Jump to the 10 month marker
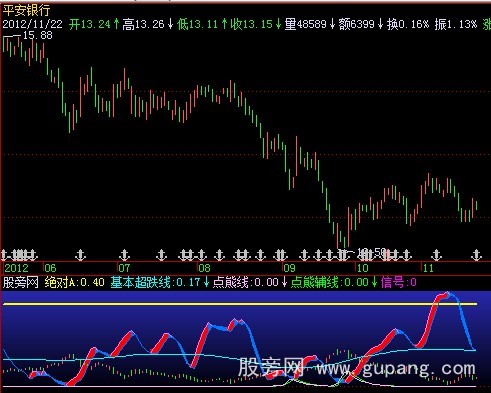The width and height of the screenshot is (491, 393). 362,268
